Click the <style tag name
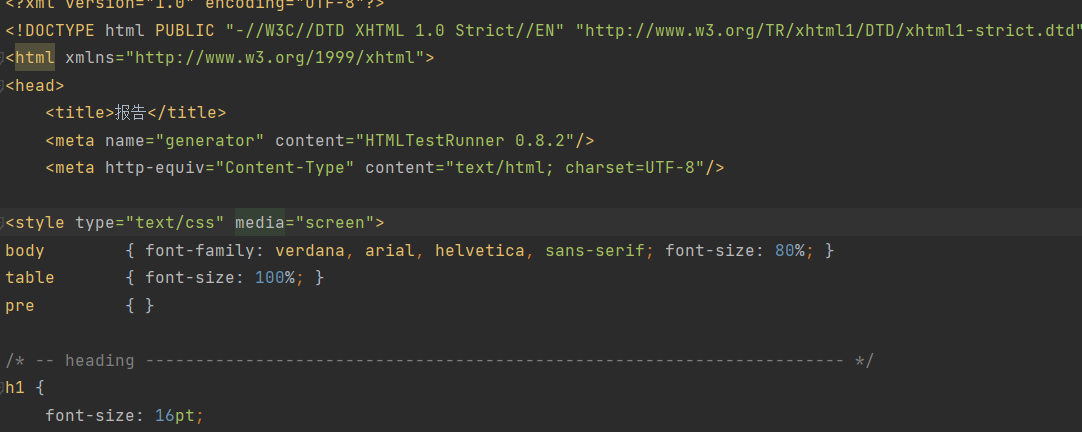 pyautogui.click(x=35, y=223)
